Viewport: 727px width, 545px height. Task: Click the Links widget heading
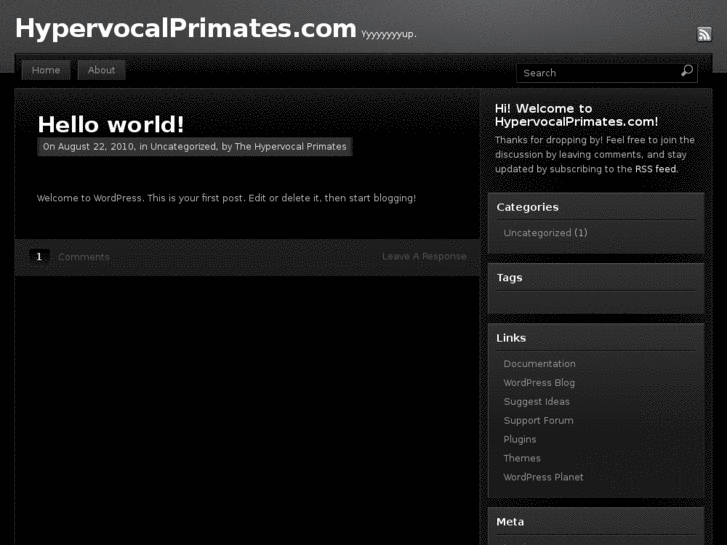[511, 338]
